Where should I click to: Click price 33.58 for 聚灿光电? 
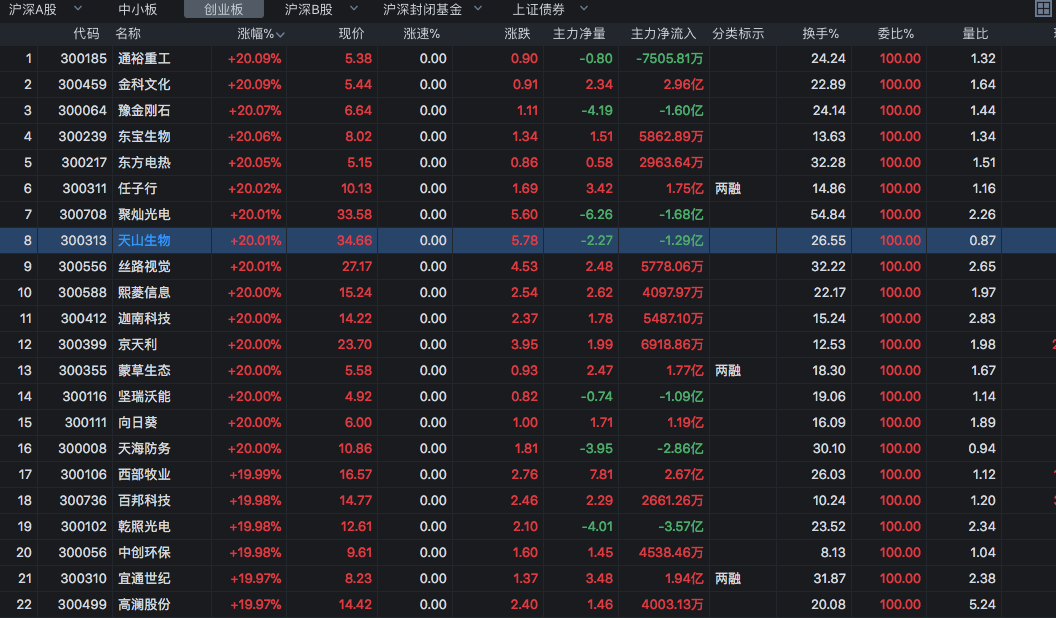click(354, 215)
